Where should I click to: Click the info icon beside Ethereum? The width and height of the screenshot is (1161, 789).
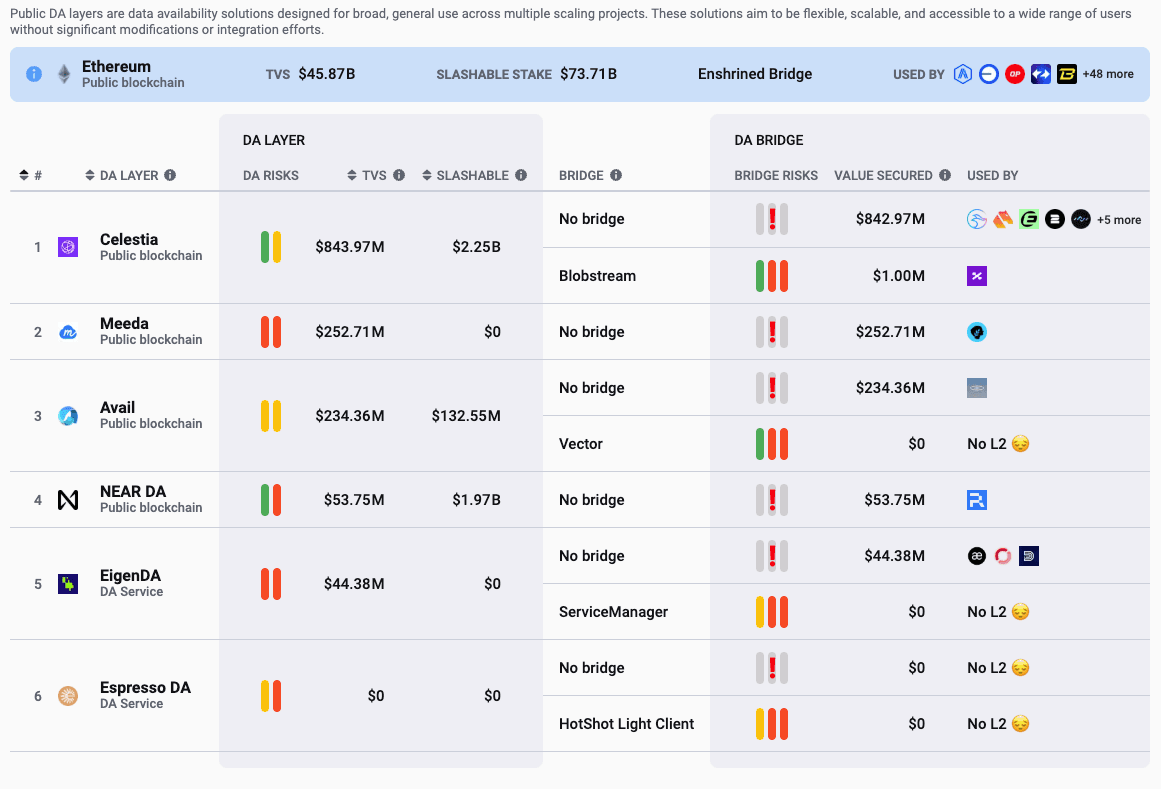click(x=34, y=74)
